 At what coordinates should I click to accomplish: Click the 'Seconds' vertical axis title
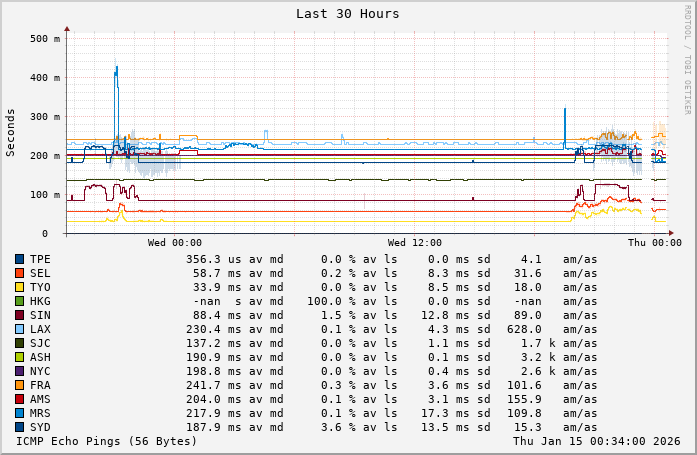point(11,132)
